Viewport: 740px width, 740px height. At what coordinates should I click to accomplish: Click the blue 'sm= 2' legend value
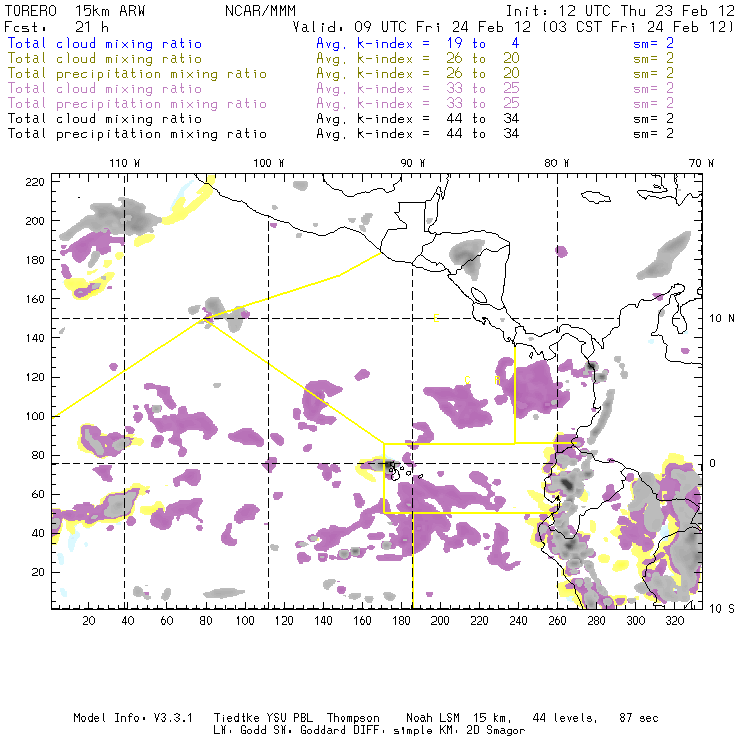click(x=653, y=43)
